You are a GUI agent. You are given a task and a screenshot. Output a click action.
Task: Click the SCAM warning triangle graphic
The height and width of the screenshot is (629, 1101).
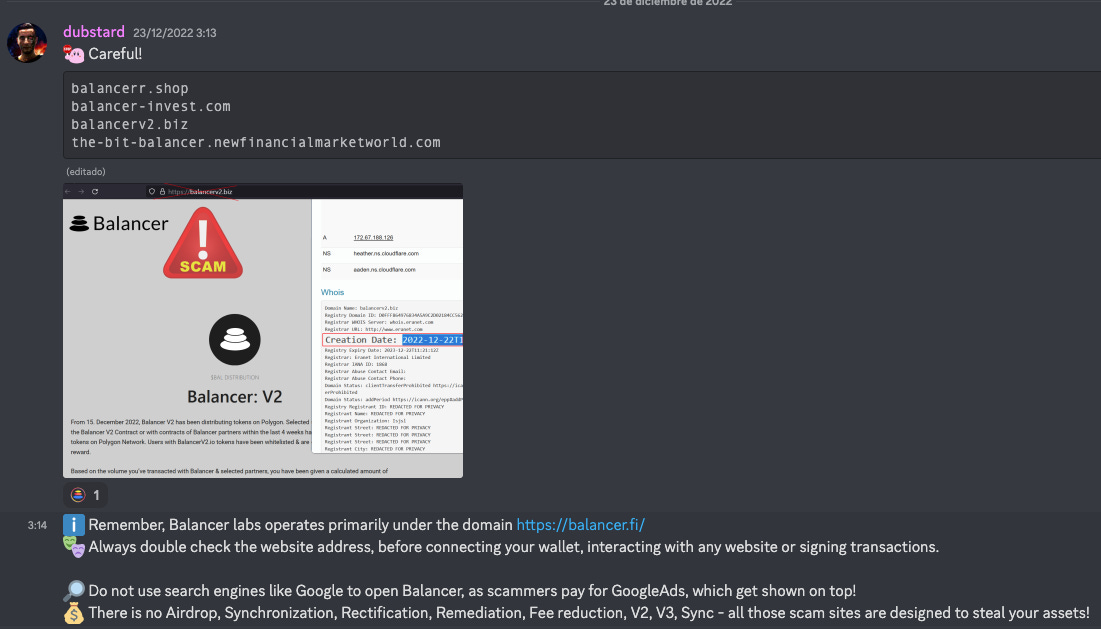pyautogui.click(x=203, y=245)
